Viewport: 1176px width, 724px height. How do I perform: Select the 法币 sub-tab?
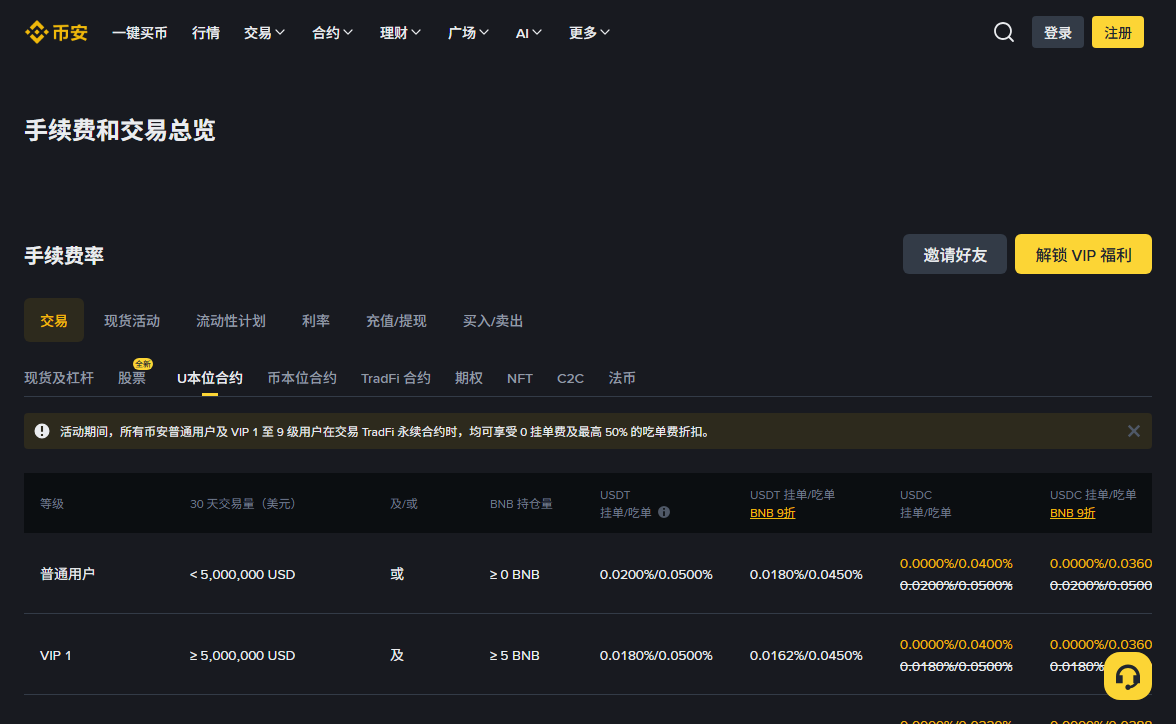622,378
